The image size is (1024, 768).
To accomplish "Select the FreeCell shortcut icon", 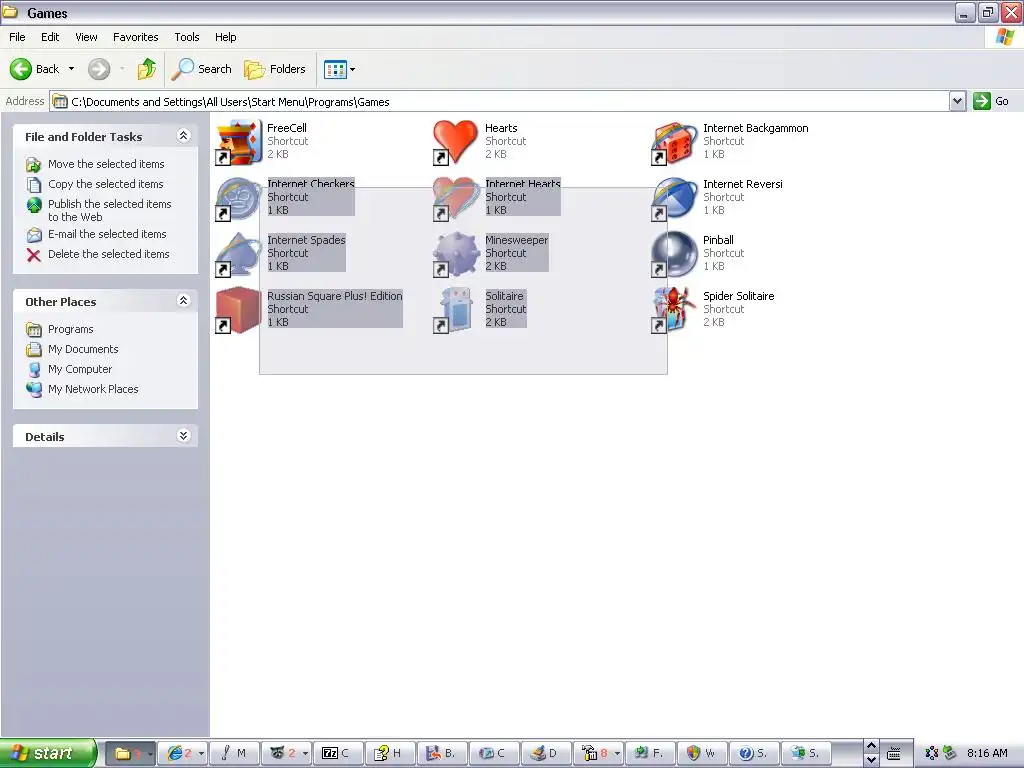I will pyautogui.click(x=239, y=142).
